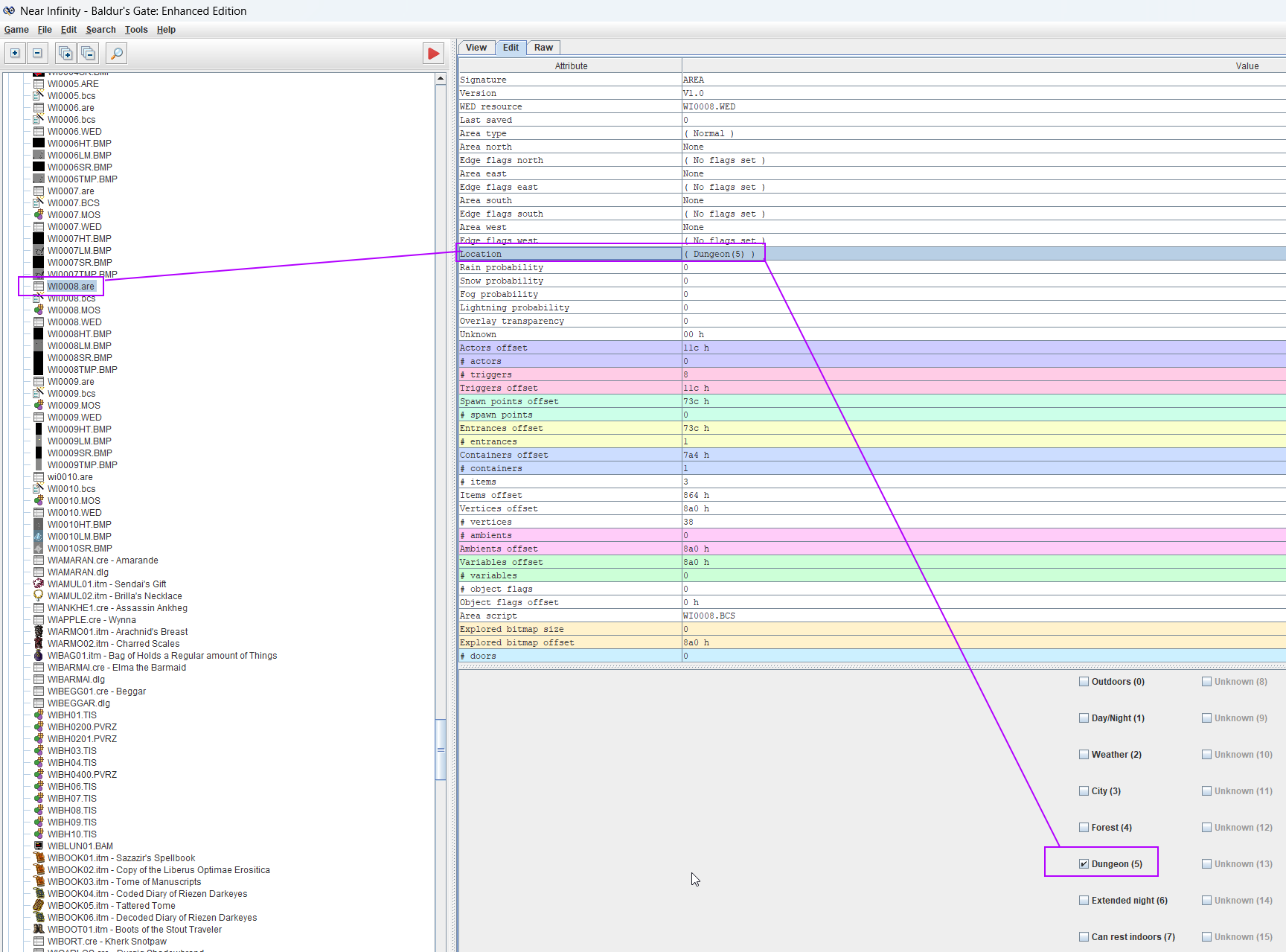Click the collapse selected node toolbar icon

[x=37, y=53]
